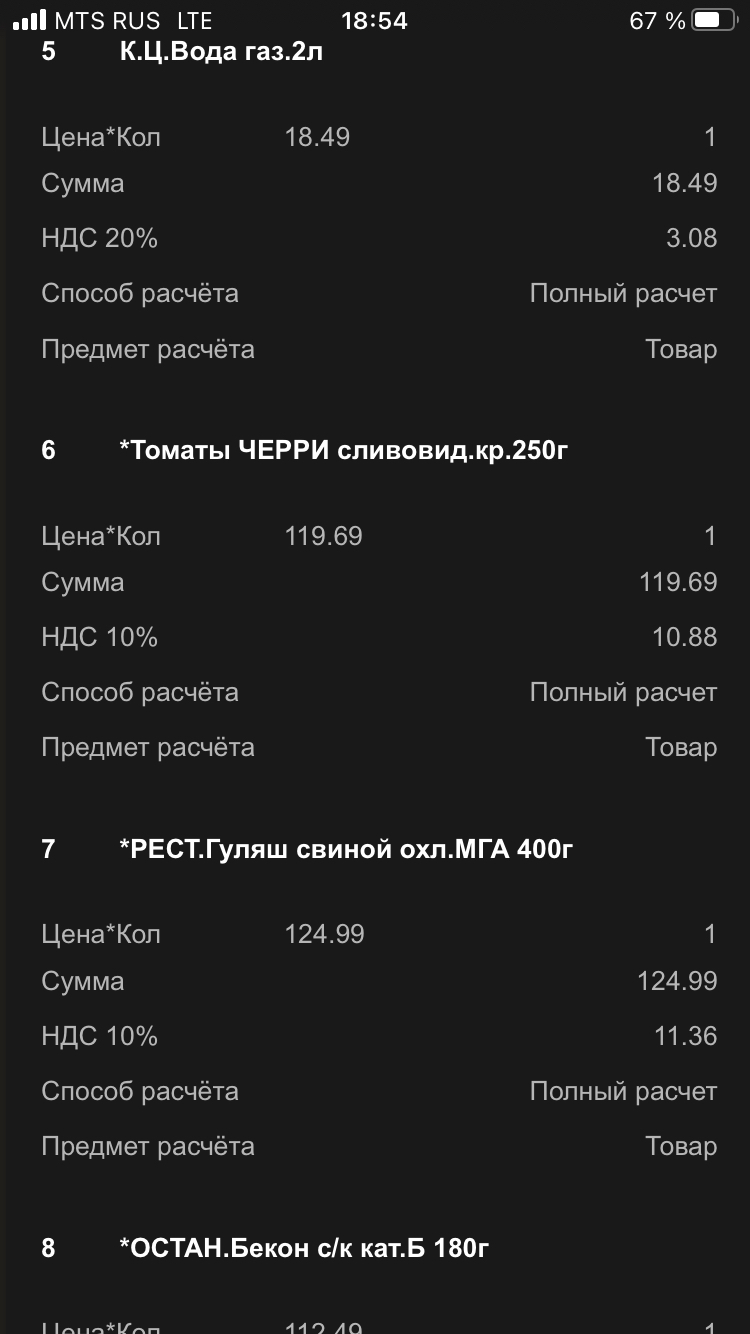Select item title К.Ц.Вода газ.2л

tap(221, 52)
